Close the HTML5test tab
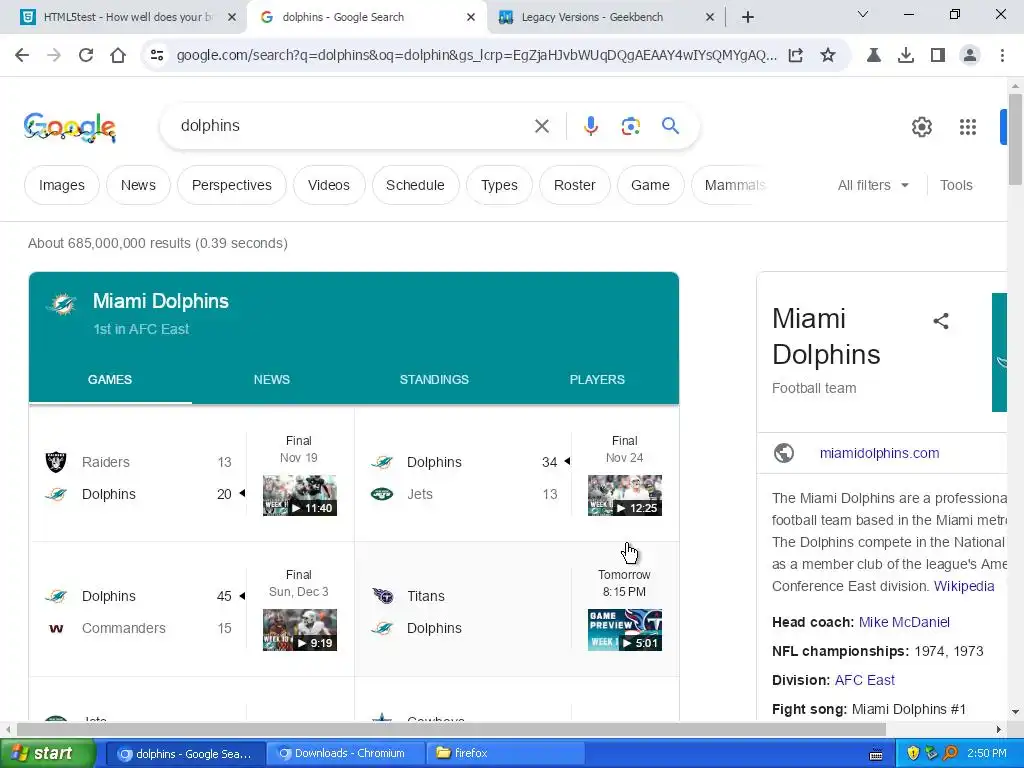Viewport: 1024px width, 768px height. click(x=231, y=18)
